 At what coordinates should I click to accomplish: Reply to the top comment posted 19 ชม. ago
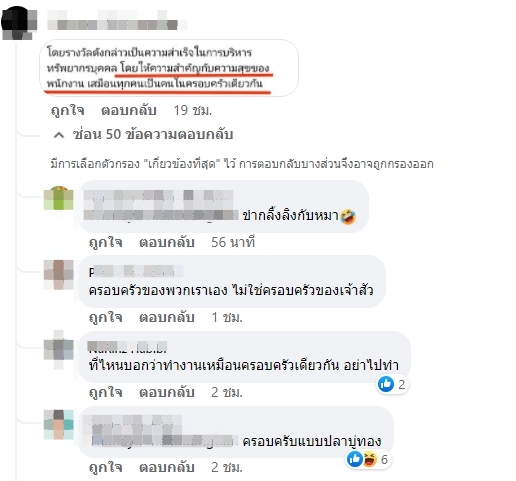tap(129, 110)
